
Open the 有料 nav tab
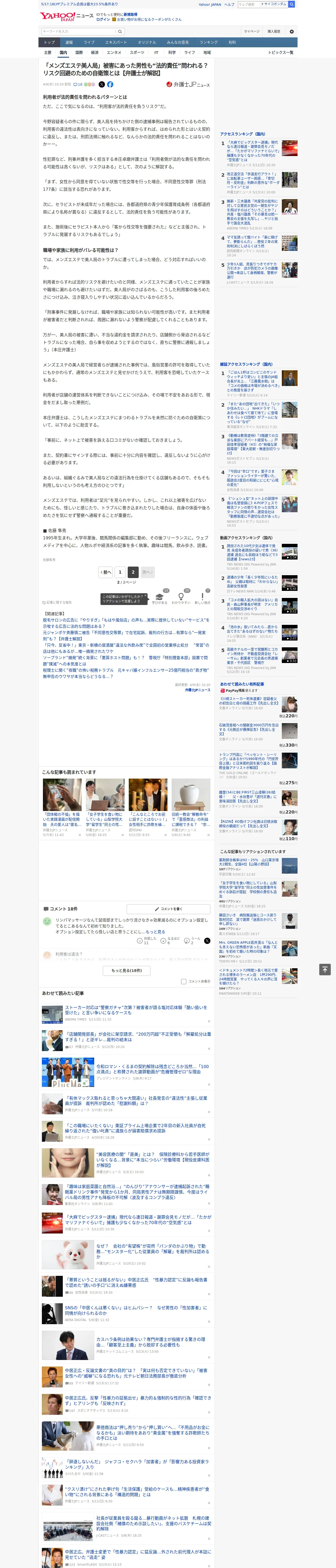coord(232,43)
